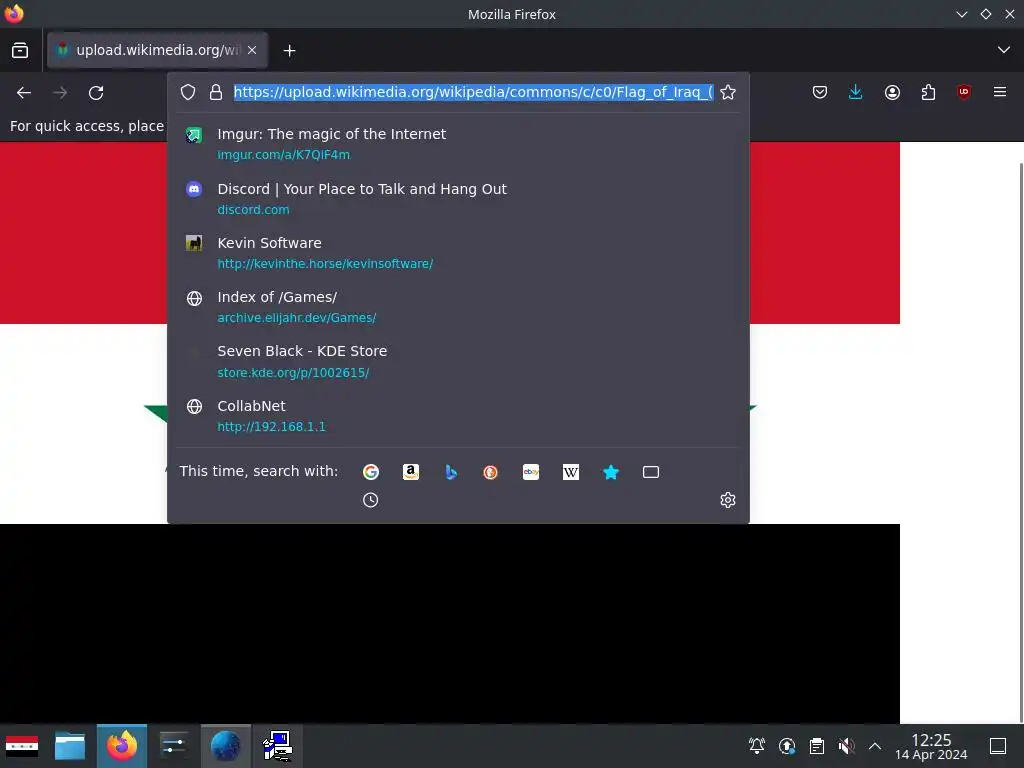The image size is (1024, 768).
Task: Open the Firefox hamburger application menu
Action: 1000,92
